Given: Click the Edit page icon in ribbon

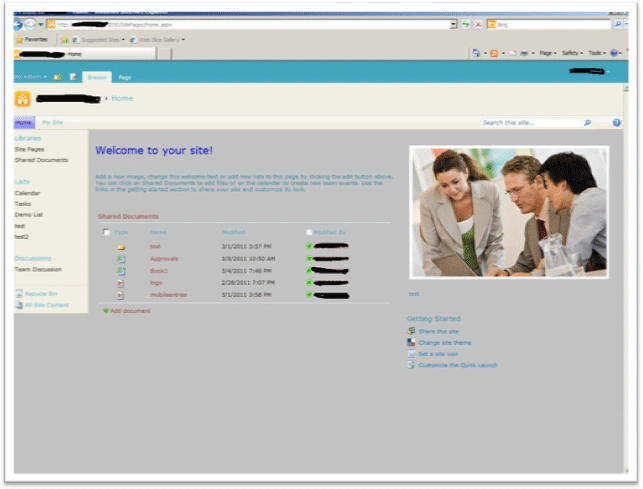Looking at the screenshot, I should (x=73, y=77).
